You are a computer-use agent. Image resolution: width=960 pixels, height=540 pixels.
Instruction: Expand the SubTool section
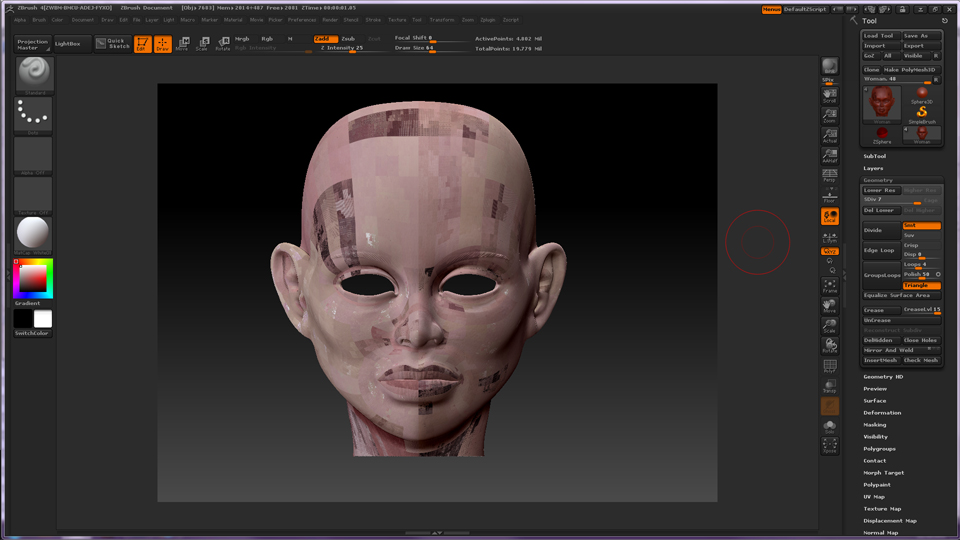pos(874,156)
